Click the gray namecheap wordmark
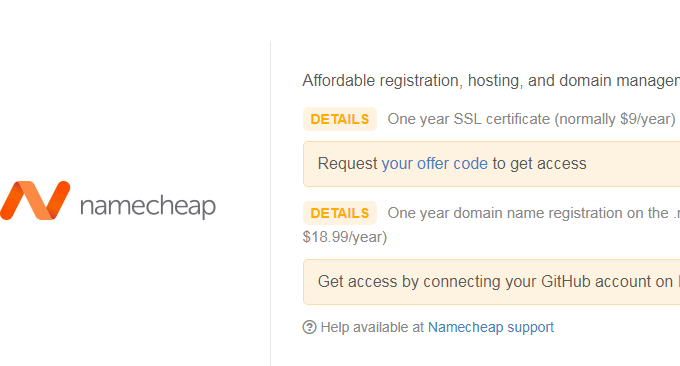 (x=148, y=206)
